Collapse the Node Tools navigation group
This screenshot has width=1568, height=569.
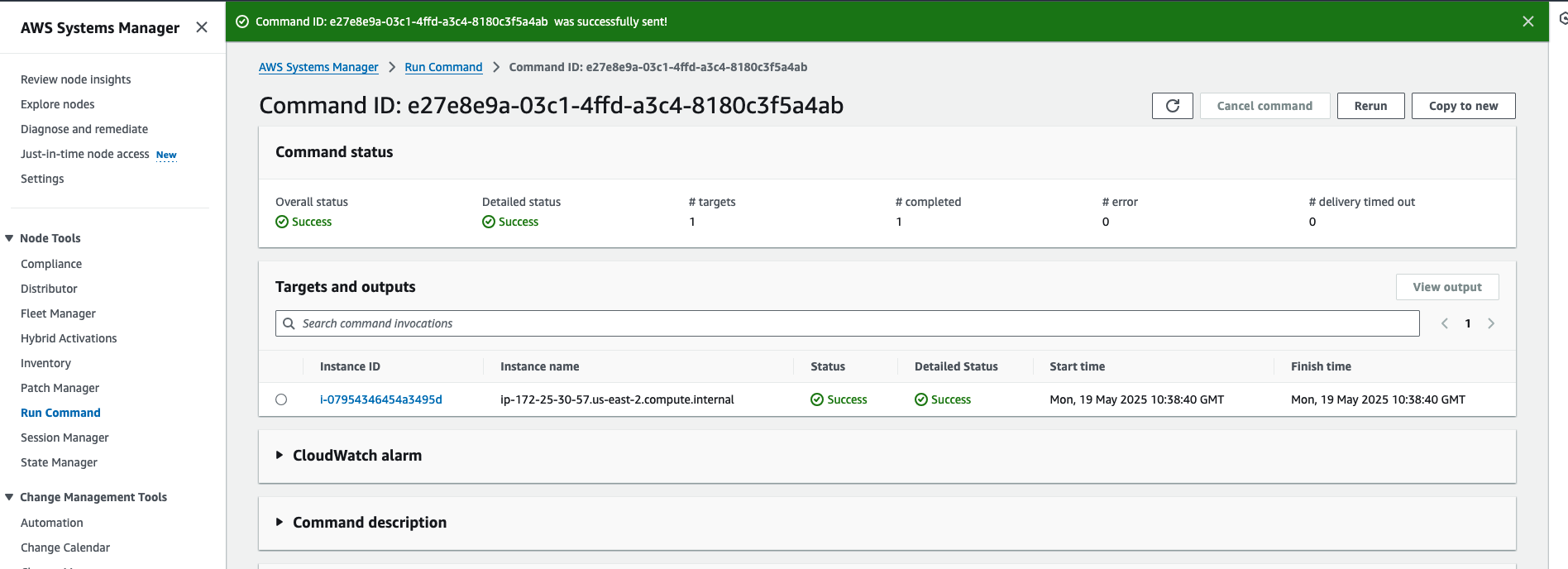[x=9, y=238]
